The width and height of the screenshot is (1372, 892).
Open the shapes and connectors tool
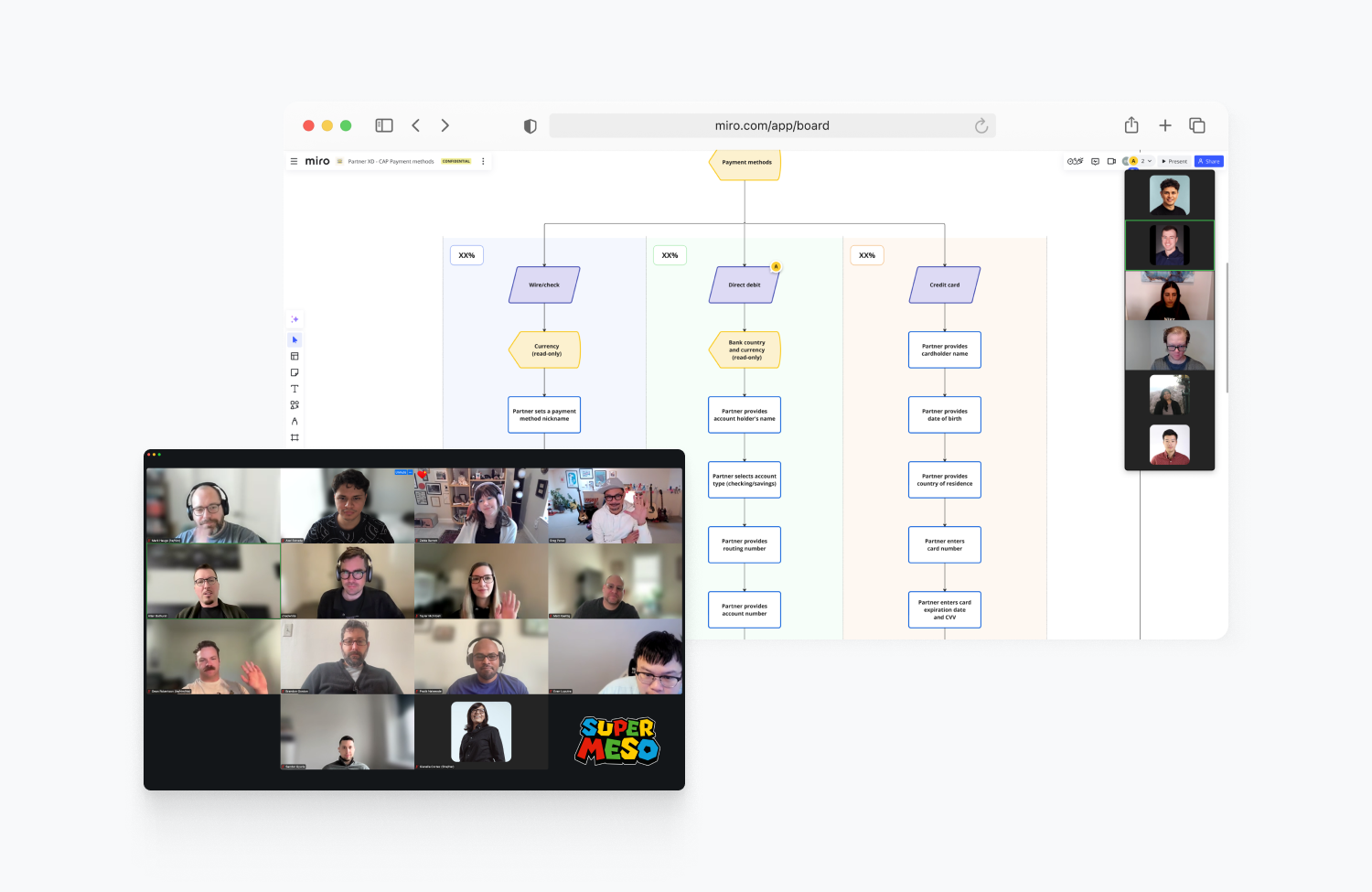pos(295,403)
